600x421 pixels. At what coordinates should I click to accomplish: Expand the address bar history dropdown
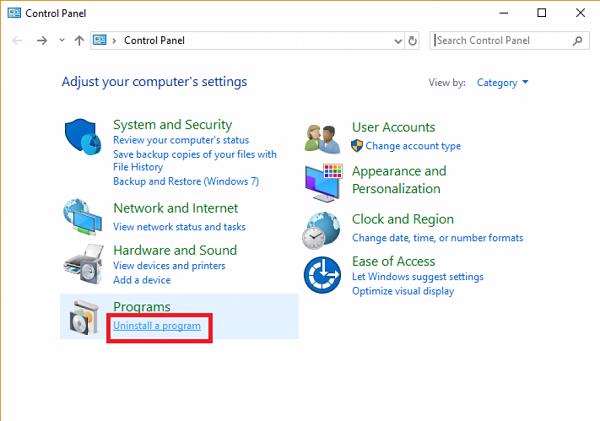click(x=395, y=41)
